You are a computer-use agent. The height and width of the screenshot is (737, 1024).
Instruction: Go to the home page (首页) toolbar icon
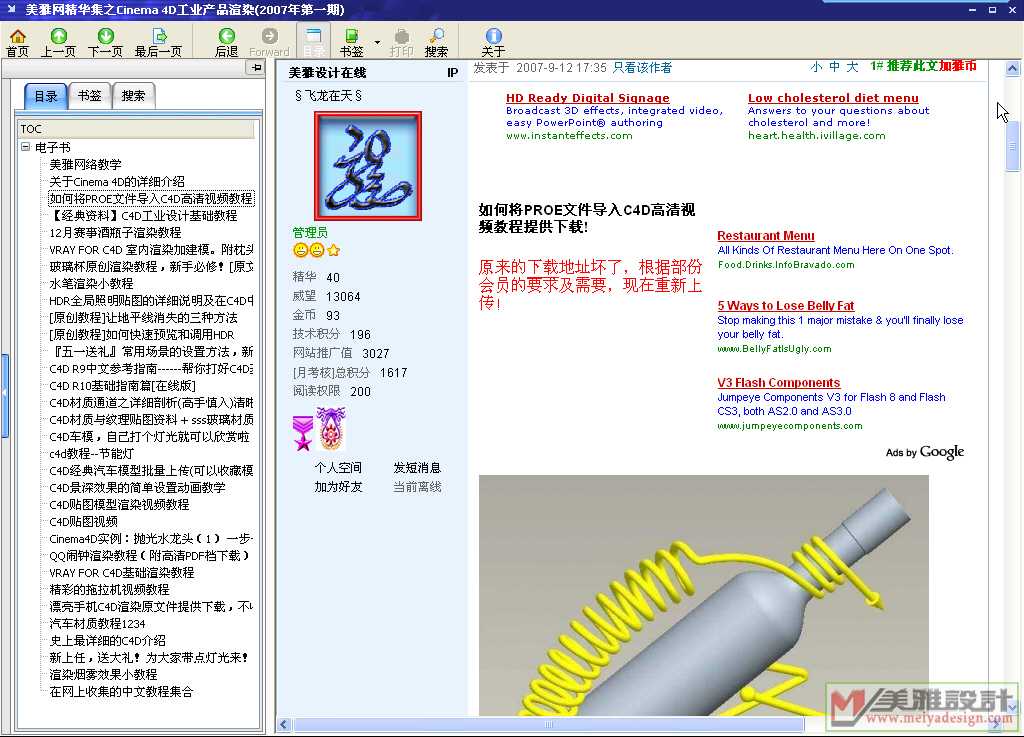(18, 42)
